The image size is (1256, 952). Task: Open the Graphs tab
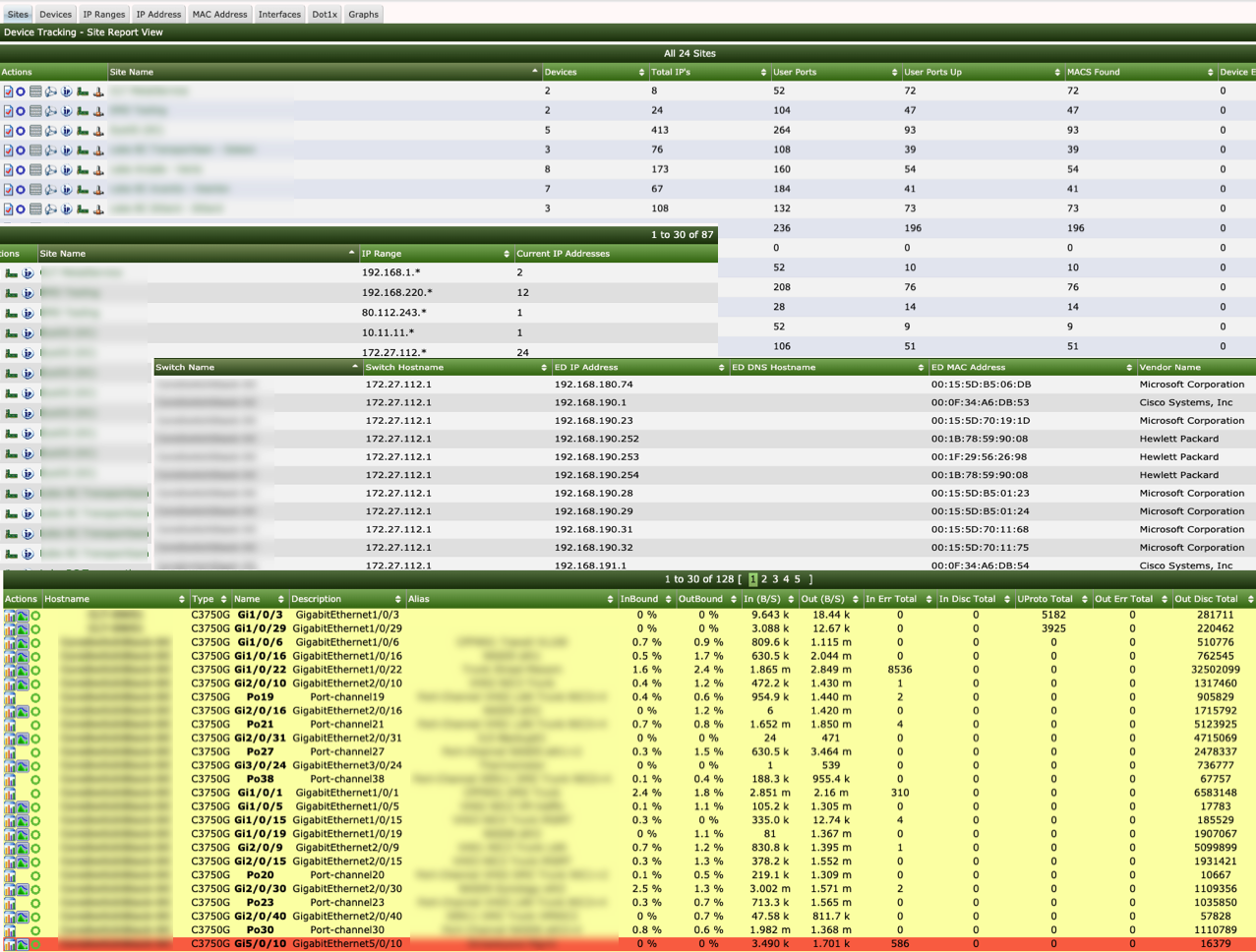tap(363, 14)
